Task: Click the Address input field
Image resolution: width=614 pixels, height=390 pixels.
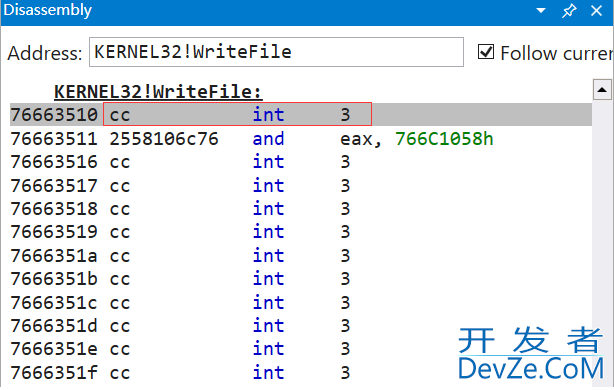Action: tap(276, 52)
